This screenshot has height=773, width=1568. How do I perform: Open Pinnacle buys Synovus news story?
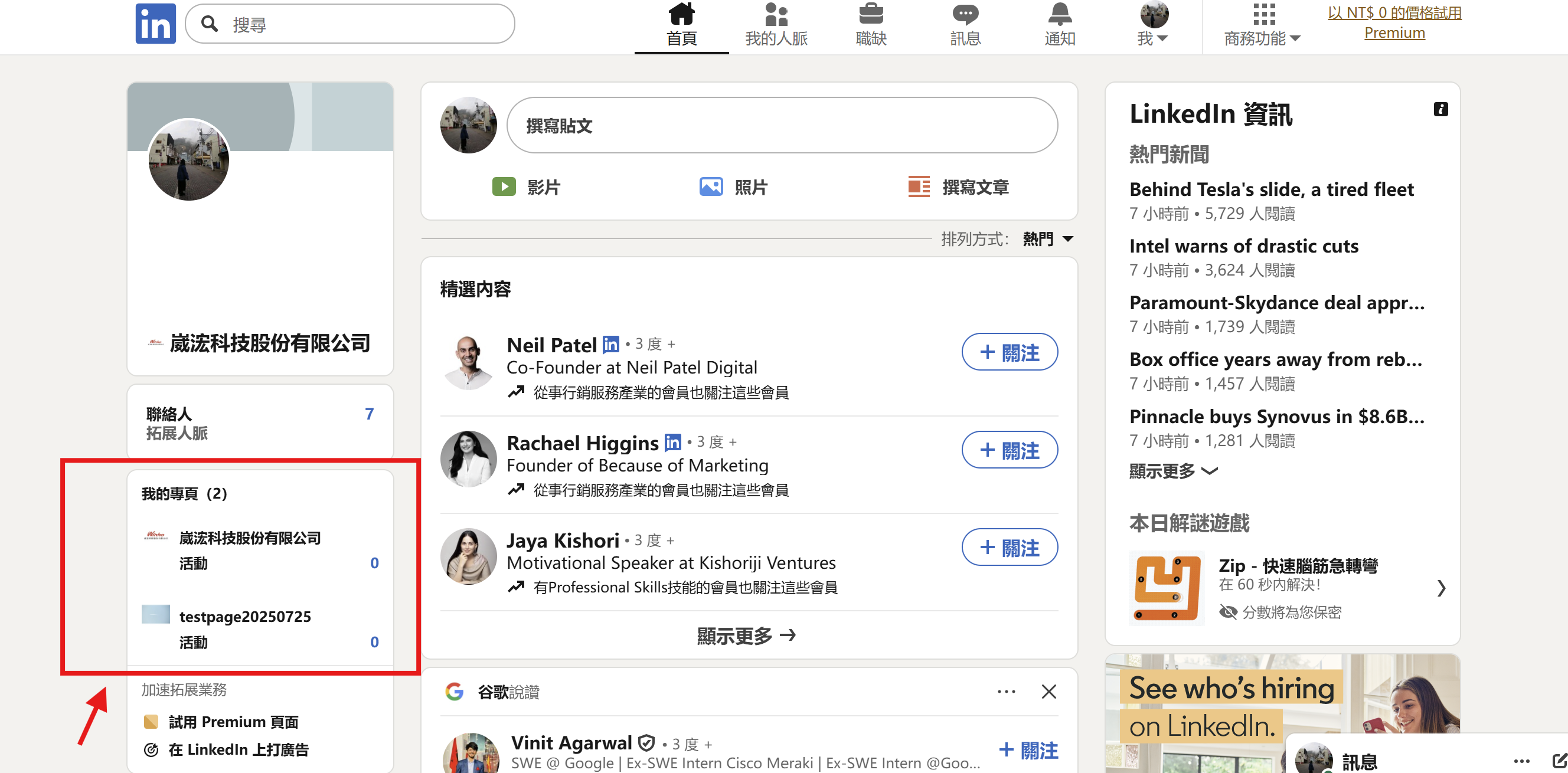tap(1277, 416)
